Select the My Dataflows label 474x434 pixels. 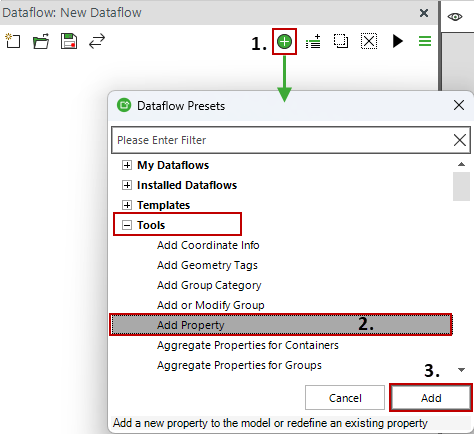click(173, 165)
